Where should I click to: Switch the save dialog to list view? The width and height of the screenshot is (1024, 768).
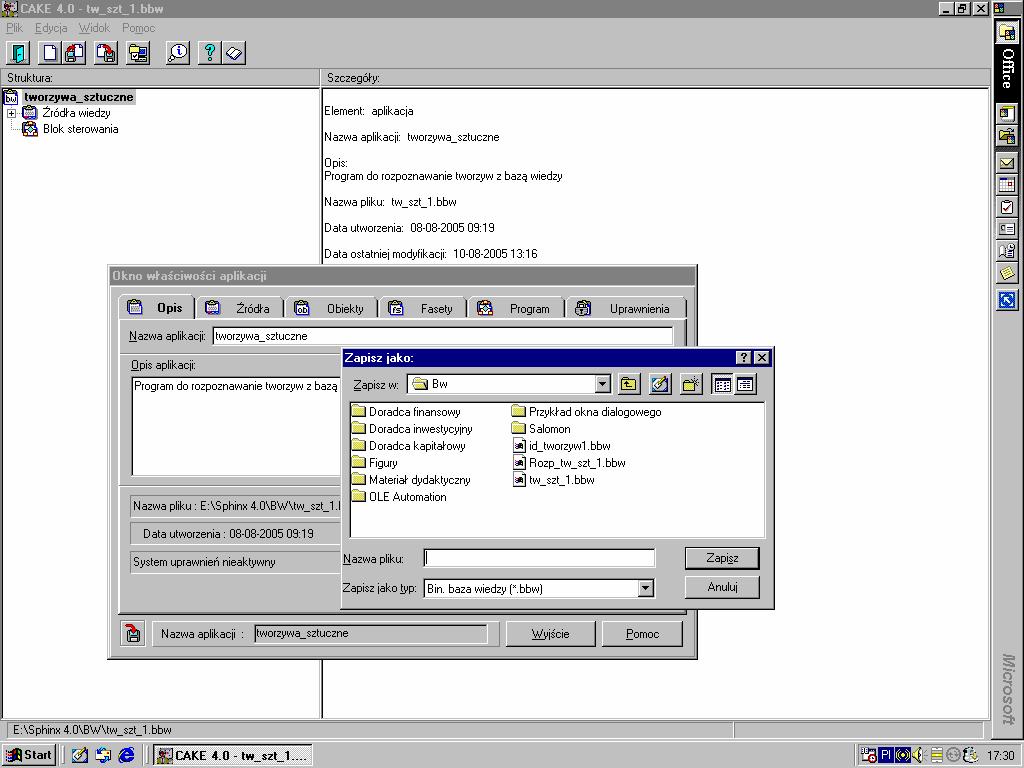click(x=722, y=384)
